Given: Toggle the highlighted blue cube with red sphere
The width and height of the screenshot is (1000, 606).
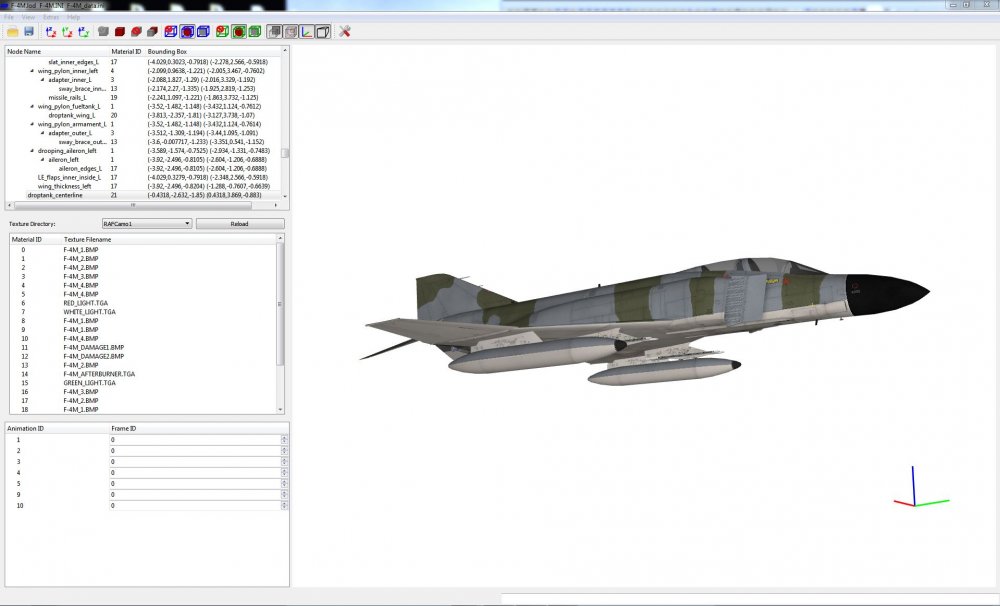Looking at the screenshot, I should 187,31.
